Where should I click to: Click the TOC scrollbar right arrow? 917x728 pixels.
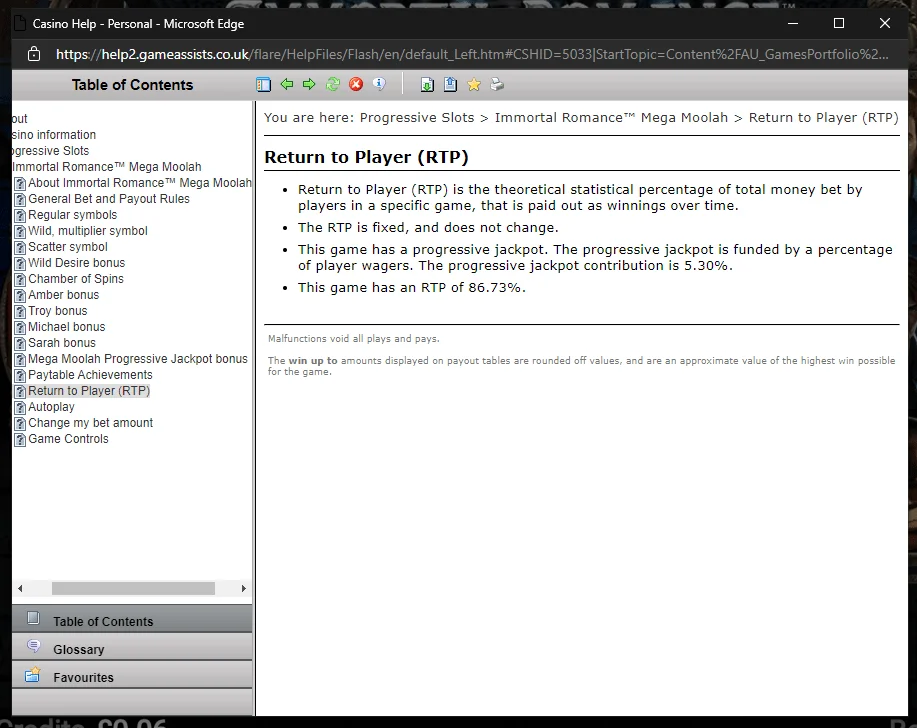pos(244,588)
